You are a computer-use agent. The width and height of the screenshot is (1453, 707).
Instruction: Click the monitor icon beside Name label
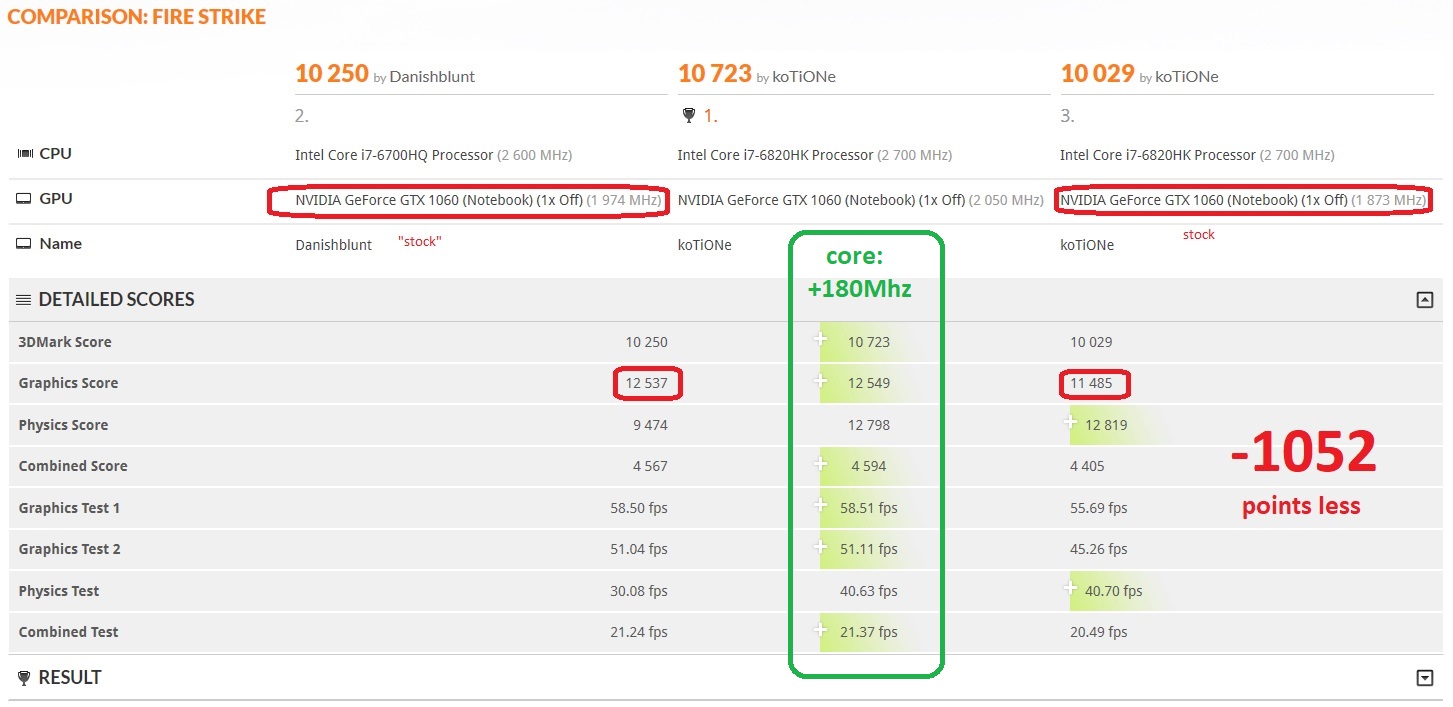25,244
